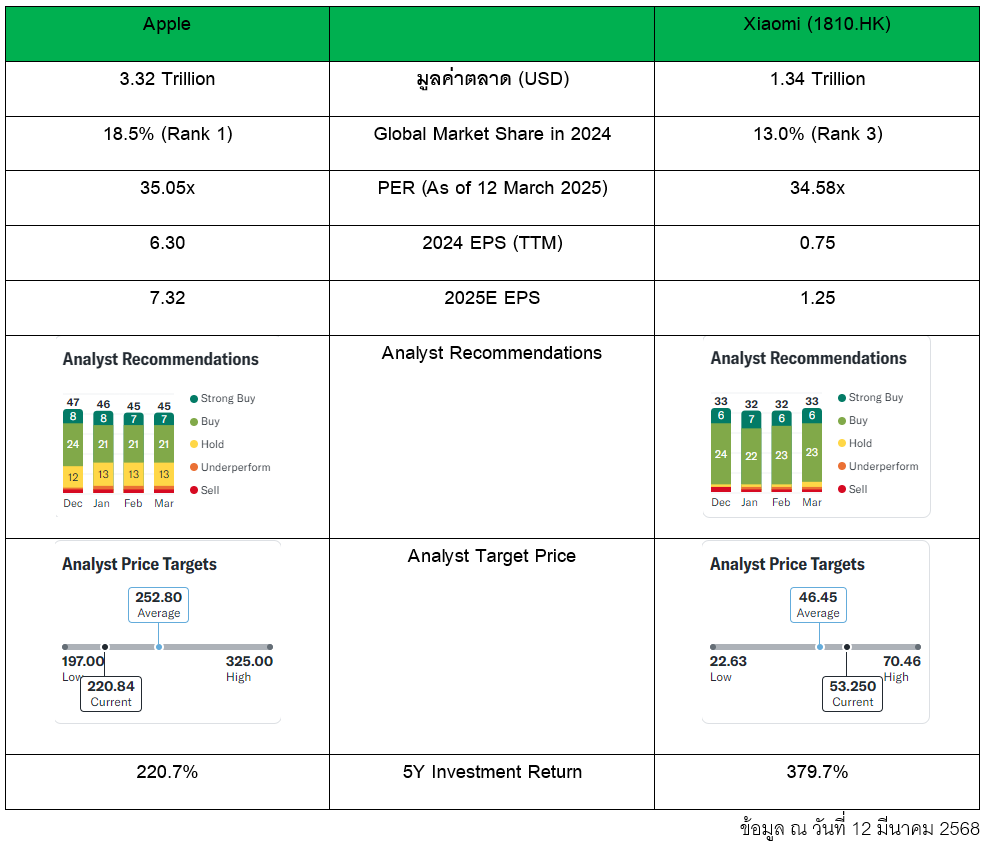Click Apple's Feb recommendations bar

[133, 453]
